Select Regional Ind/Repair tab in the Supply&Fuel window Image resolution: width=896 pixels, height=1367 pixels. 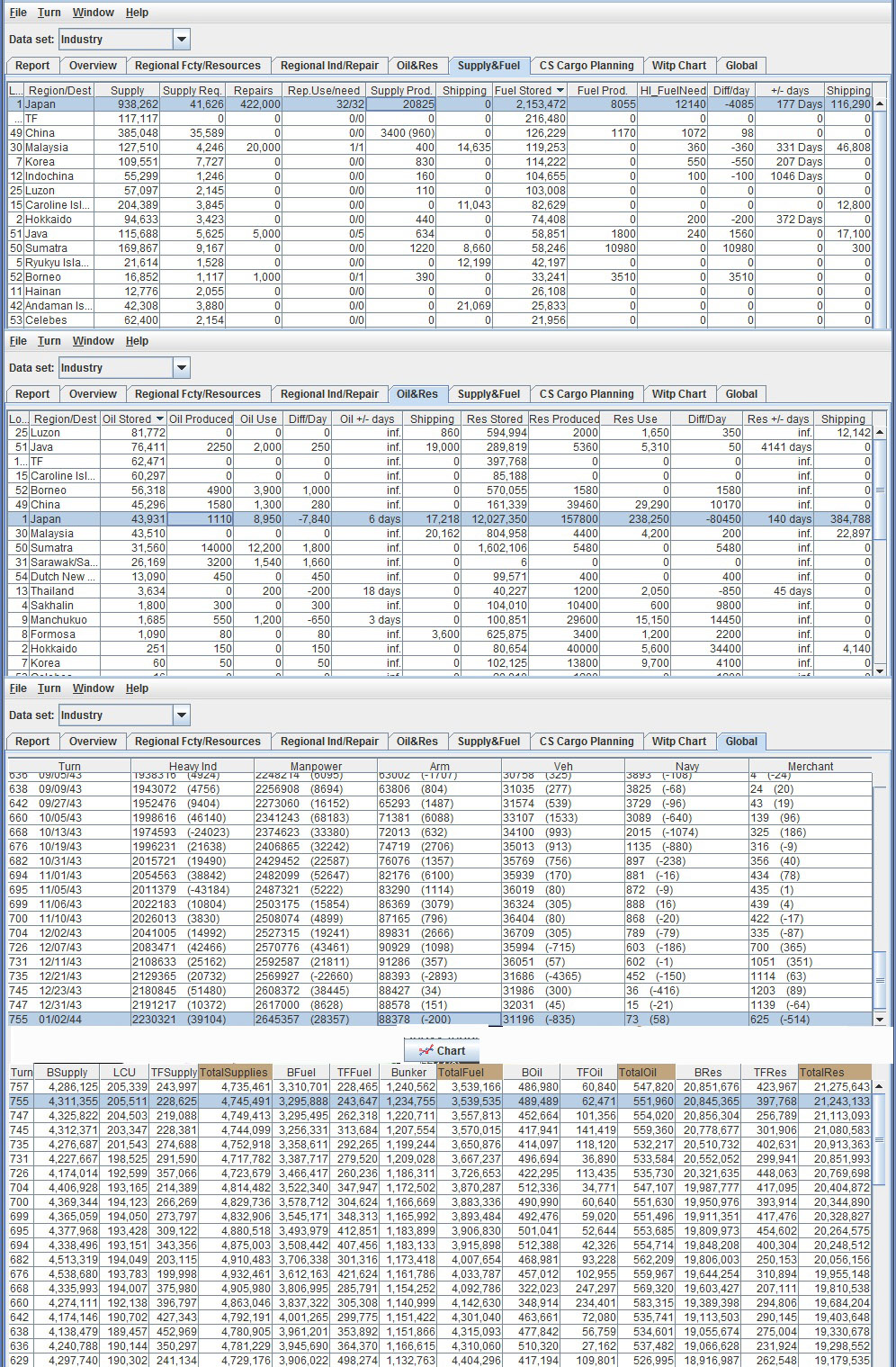coord(329,66)
